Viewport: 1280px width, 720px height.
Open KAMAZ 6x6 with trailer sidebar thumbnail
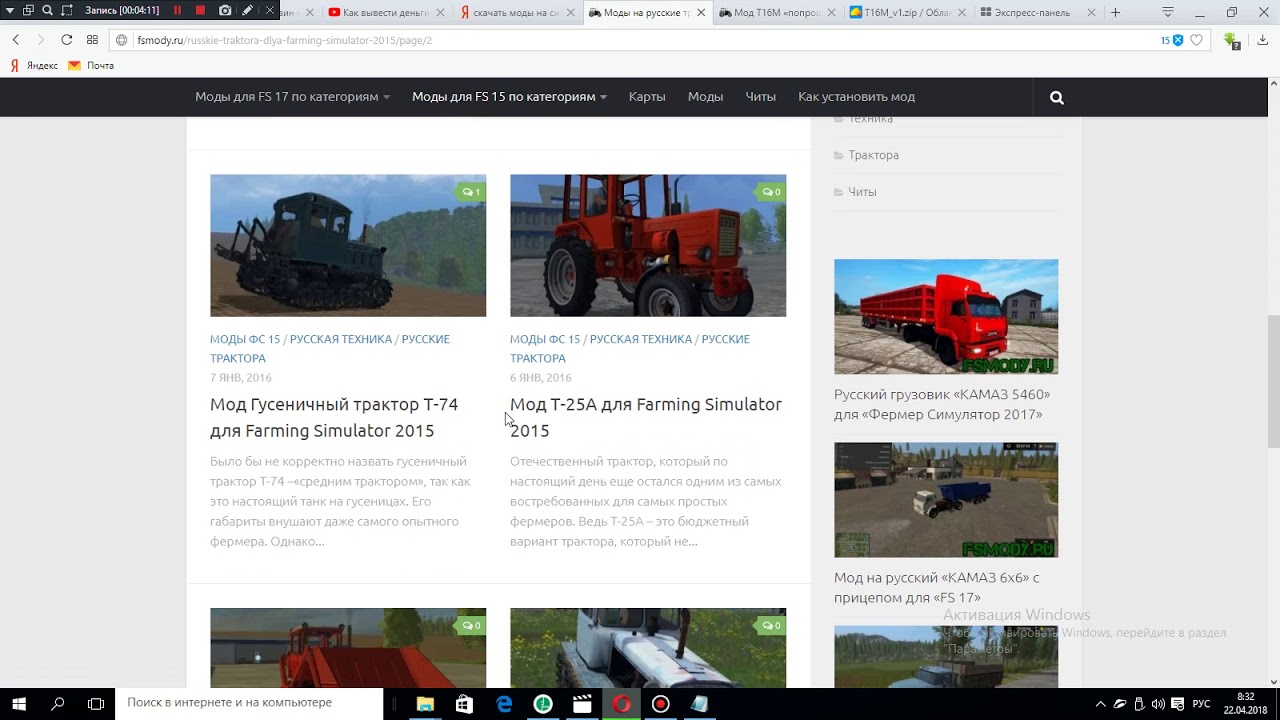[946, 500]
